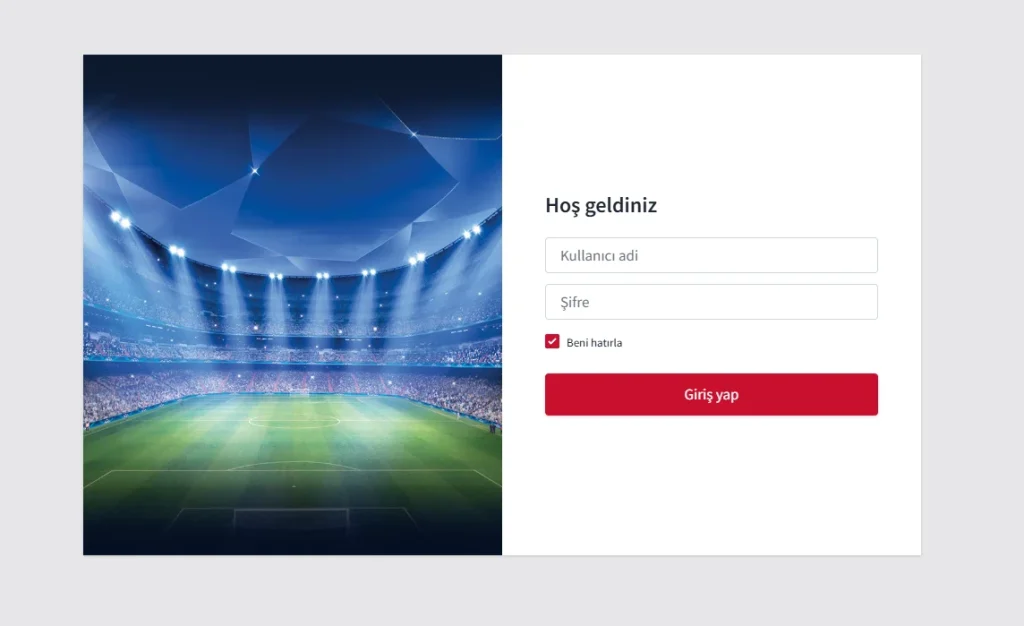Click the floodlights at upper right of stadium
Image resolution: width=1024 pixels, height=626 pixels.
coord(470,232)
